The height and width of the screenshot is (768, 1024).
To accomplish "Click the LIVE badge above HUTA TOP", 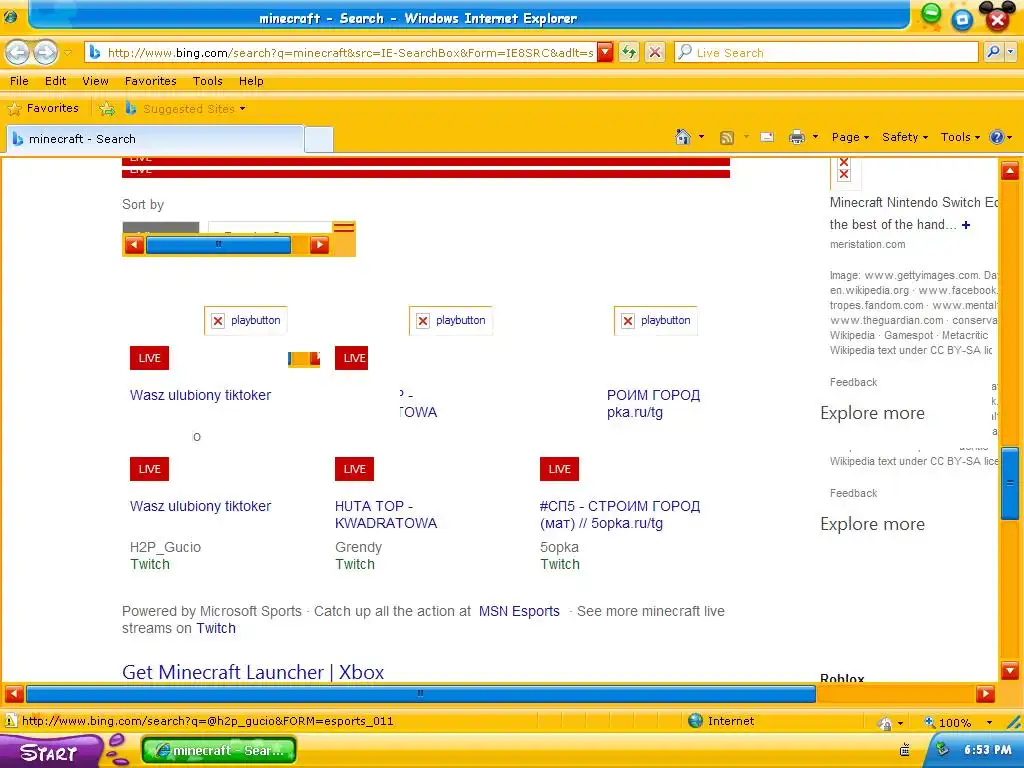I will click(x=355, y=469).
